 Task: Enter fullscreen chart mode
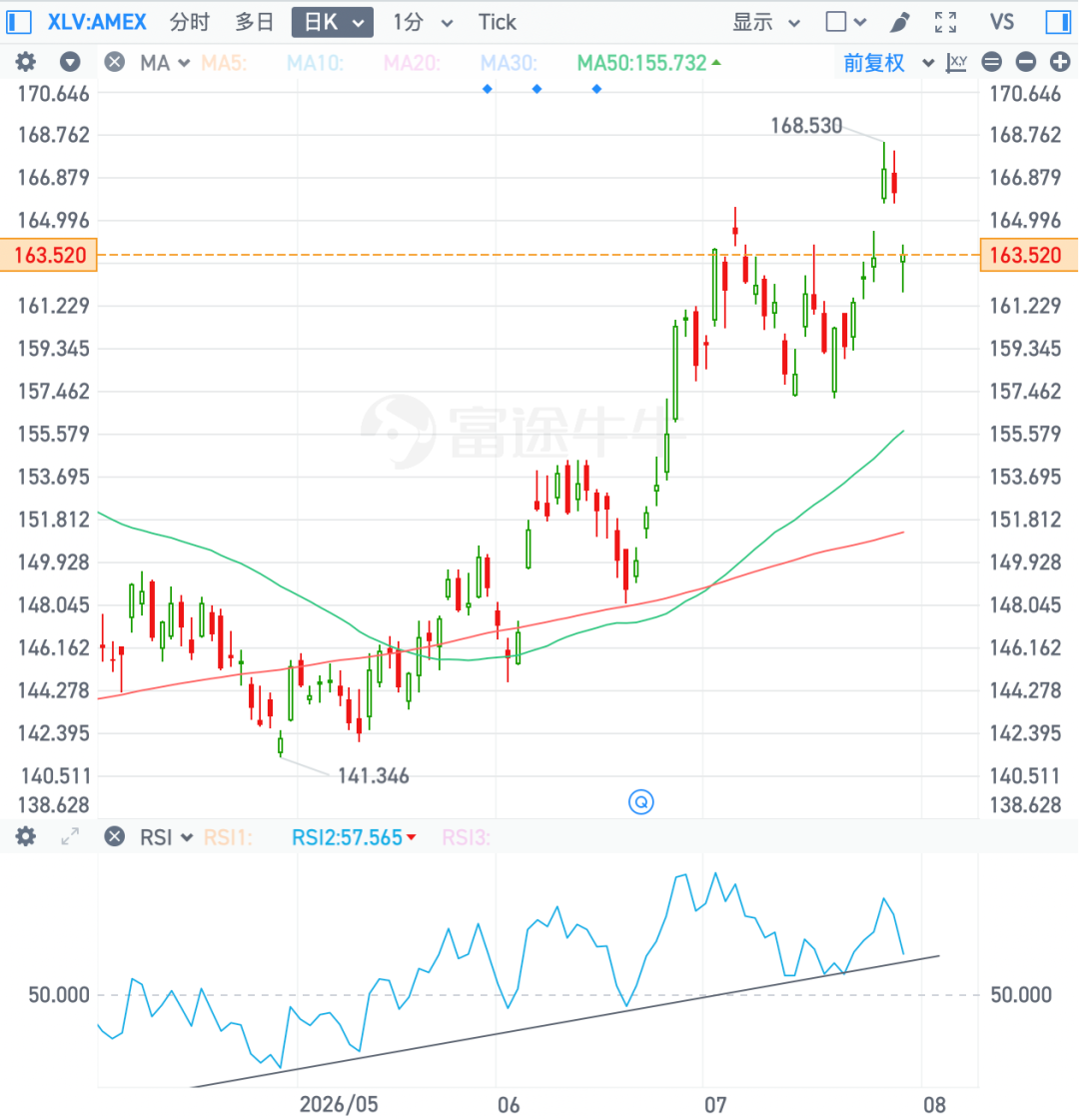pos(945,22)
